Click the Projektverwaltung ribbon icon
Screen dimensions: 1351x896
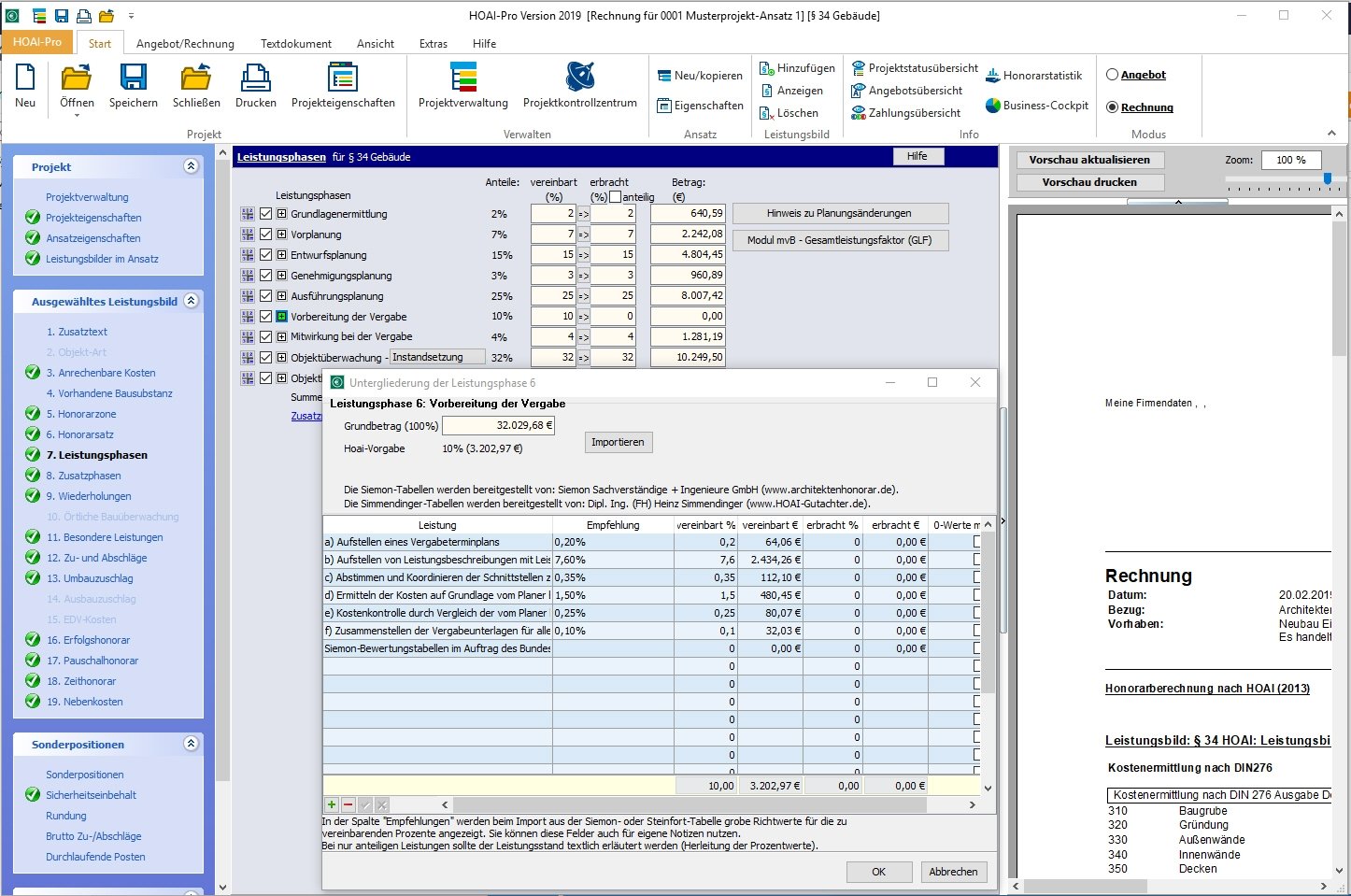(462, 77)
